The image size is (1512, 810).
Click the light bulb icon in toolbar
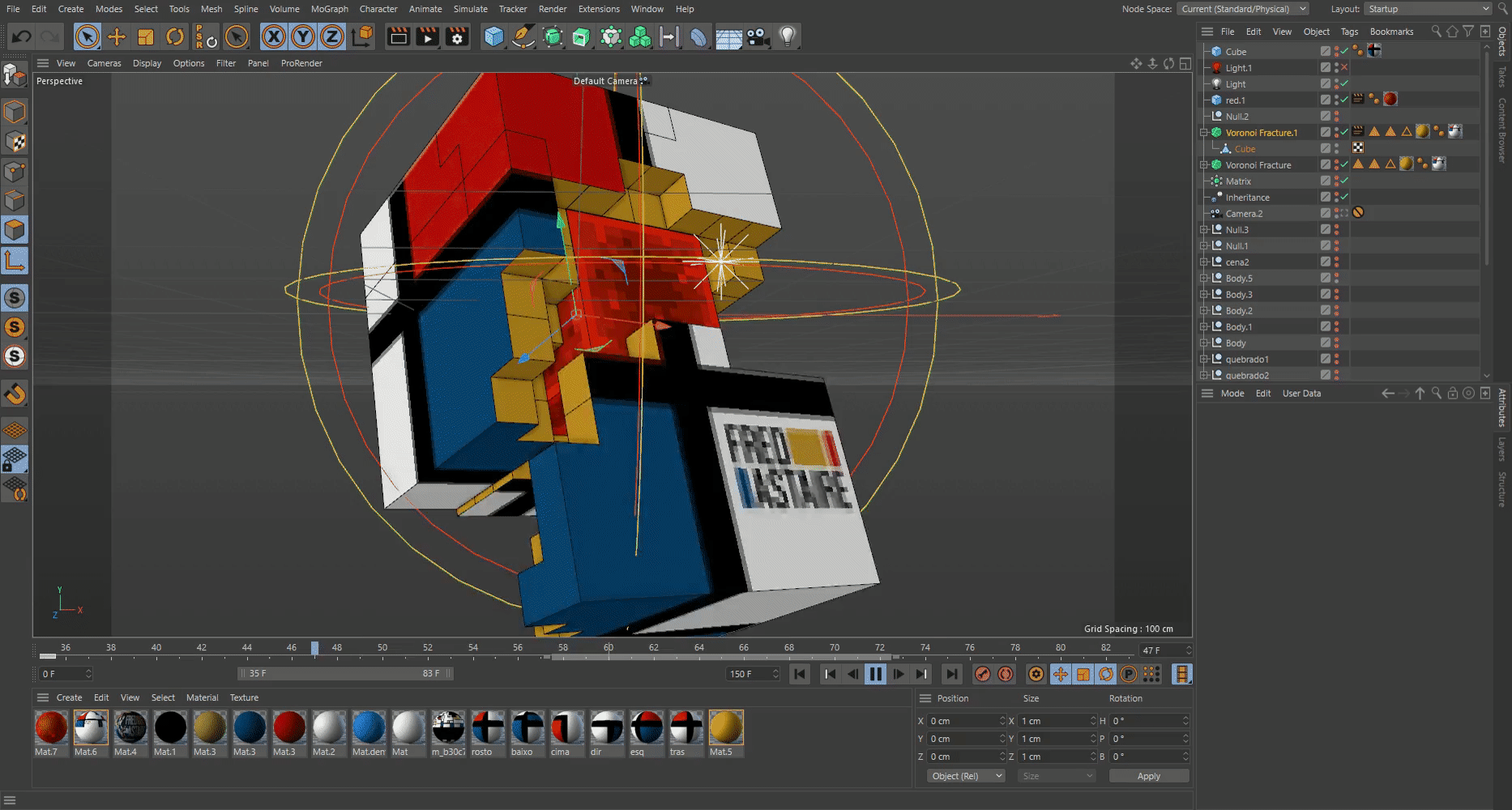pos(787,36)
